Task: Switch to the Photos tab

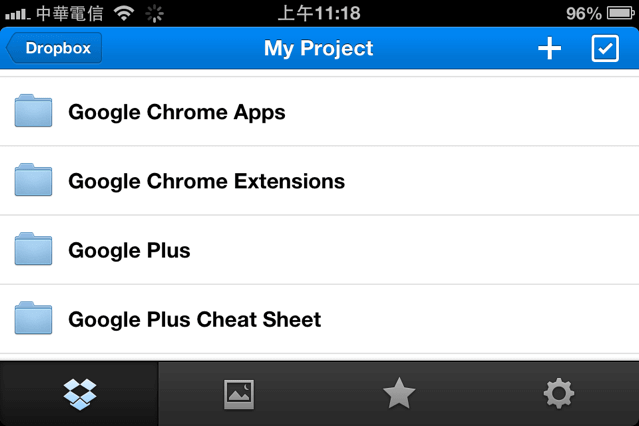Action: (239, 394)
